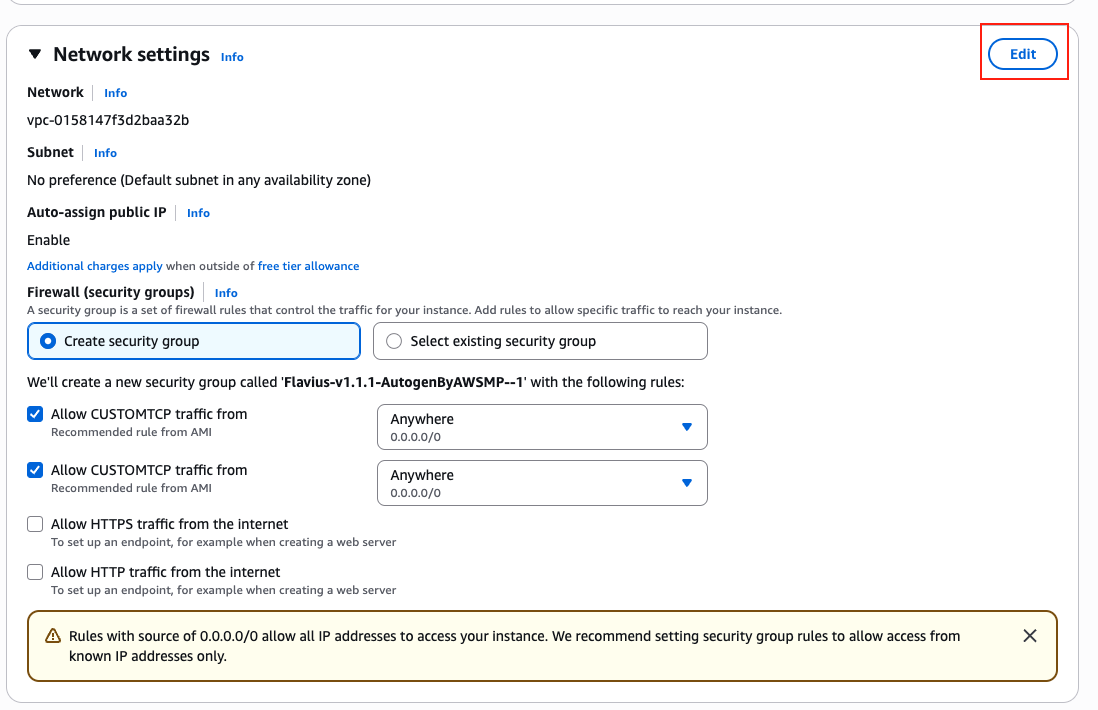The image size is (1098, 710).
Task: Enable Allow HTTP traffic from the internet
Action: pos(36,572)
